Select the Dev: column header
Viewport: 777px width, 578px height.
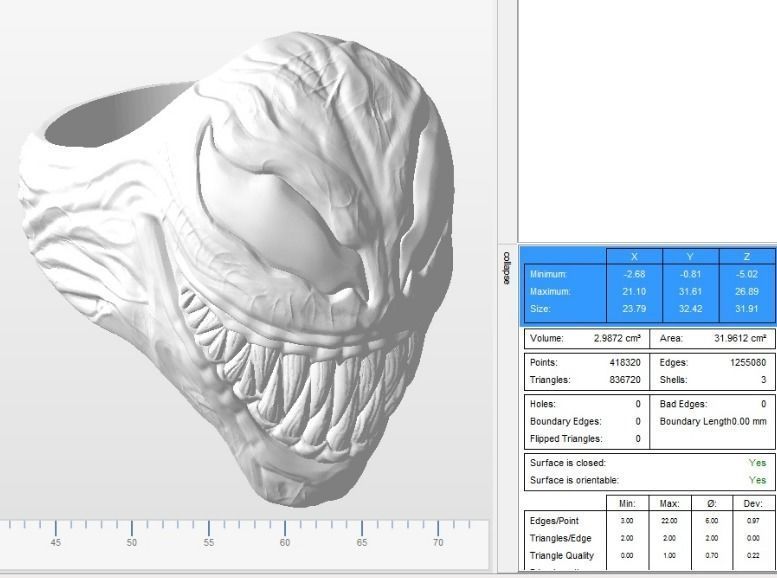point(753,504)
